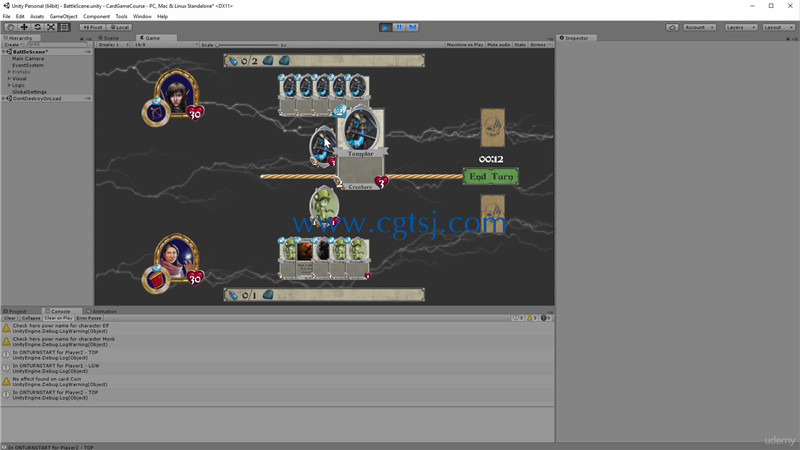
Task: Open the Layout dropdown
Action: 779,27
